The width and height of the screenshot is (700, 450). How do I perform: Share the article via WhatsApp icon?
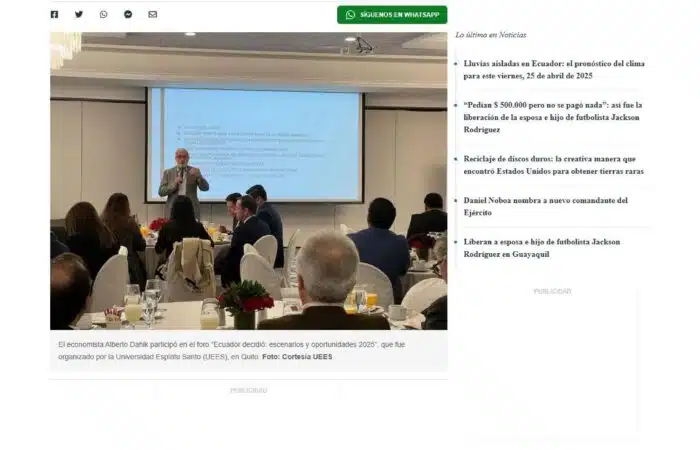pyautogui.click(x=104, y=14)
